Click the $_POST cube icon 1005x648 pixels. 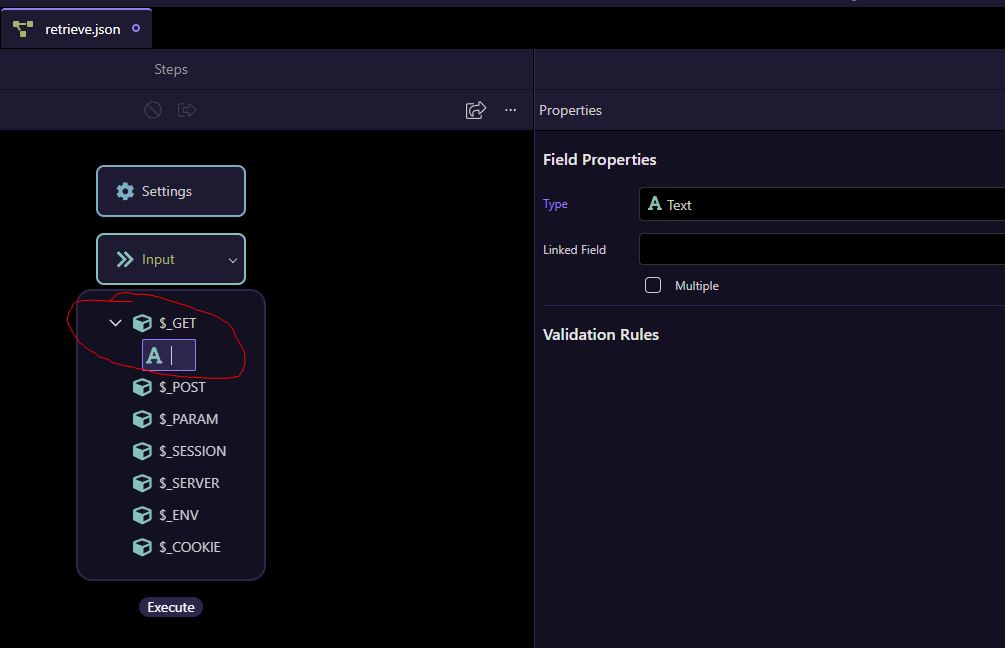(142, 387)
